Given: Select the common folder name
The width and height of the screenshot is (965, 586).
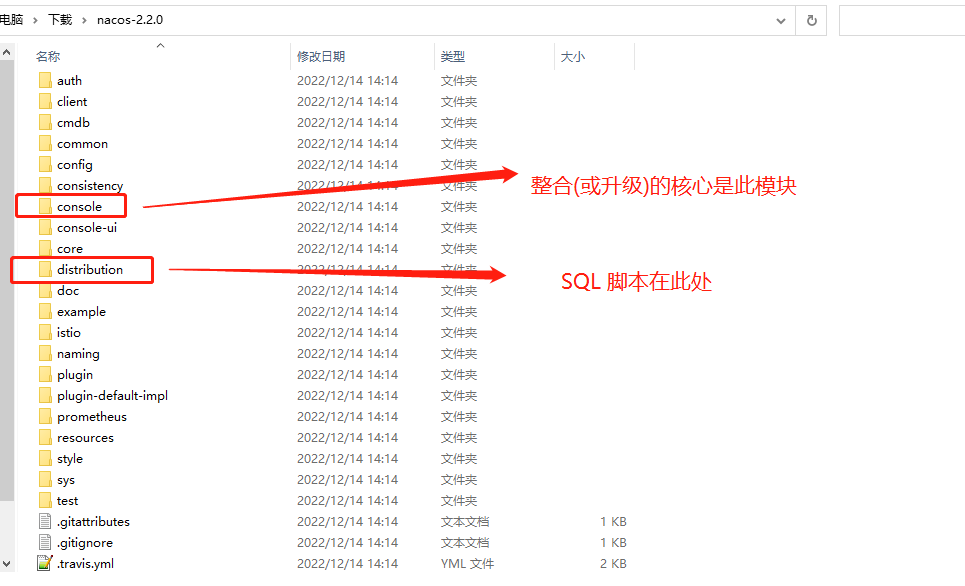Looking at the screenshot, I should [x=82, y=143].
